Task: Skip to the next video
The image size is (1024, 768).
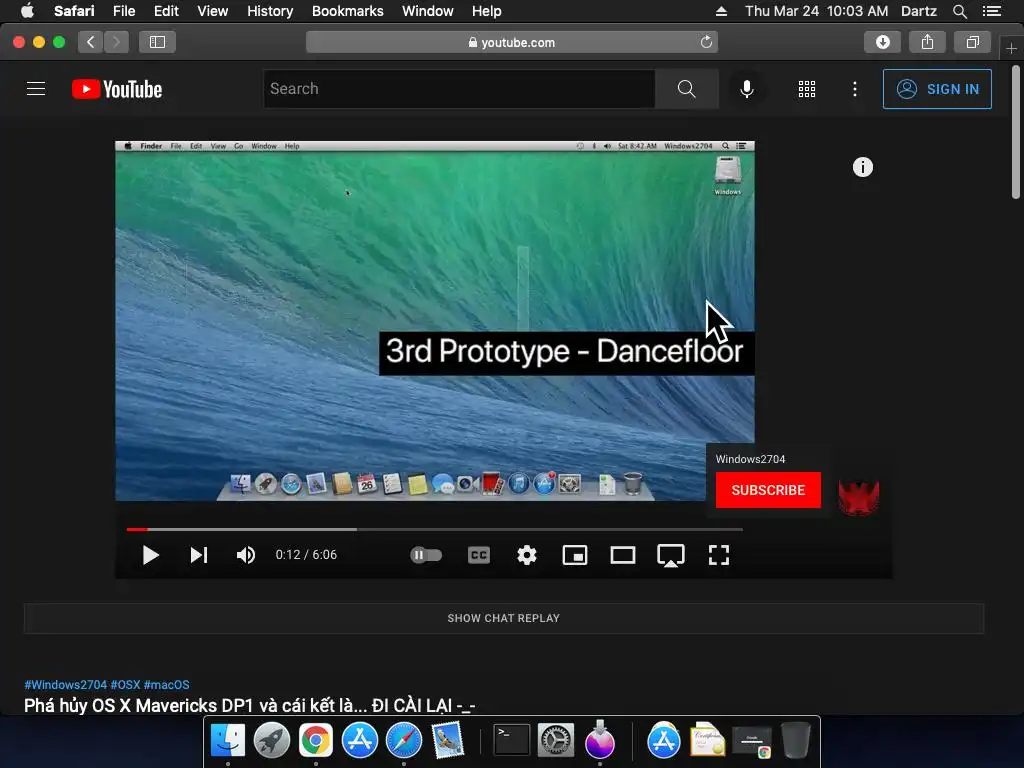Action: [199, 555]
